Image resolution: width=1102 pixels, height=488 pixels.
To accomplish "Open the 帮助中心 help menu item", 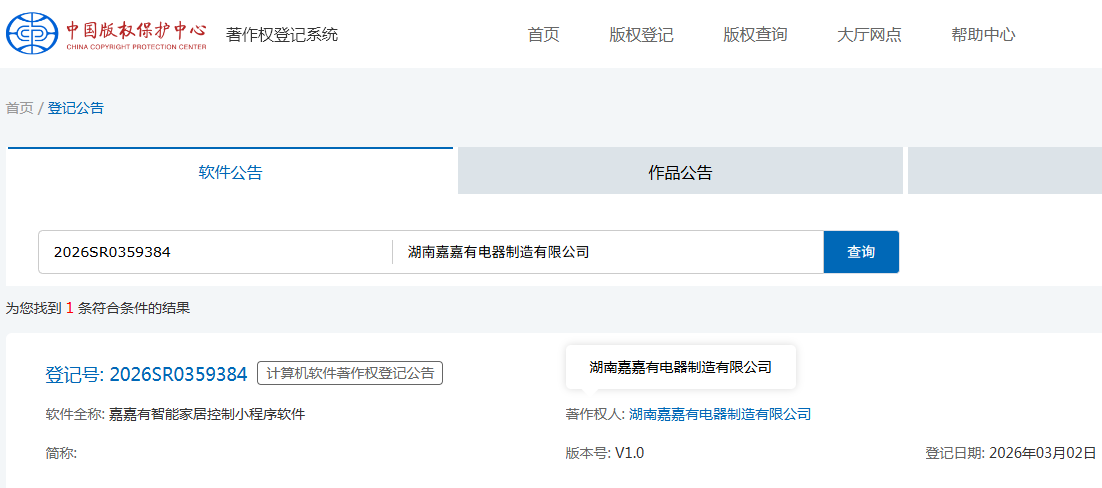I will [x=983, y=35].
